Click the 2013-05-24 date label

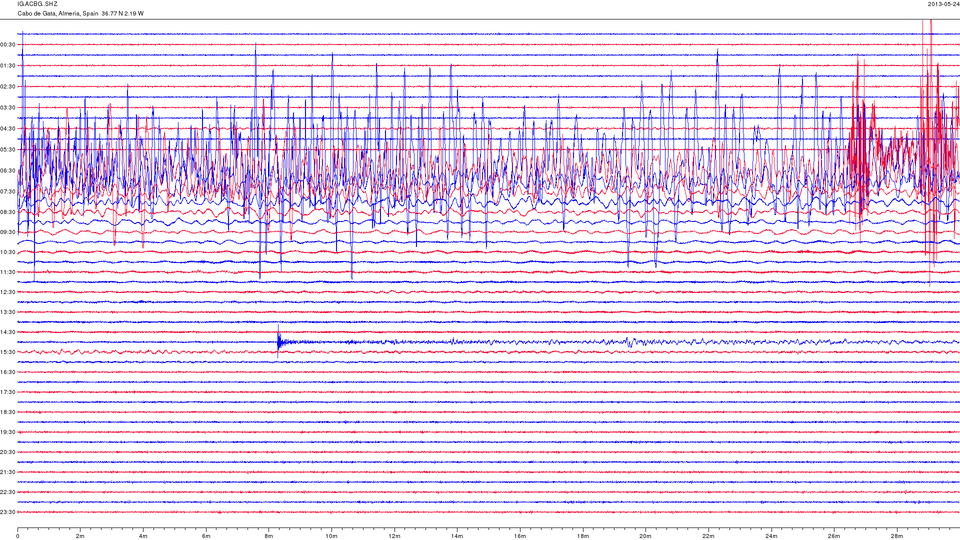pos(943,4)
